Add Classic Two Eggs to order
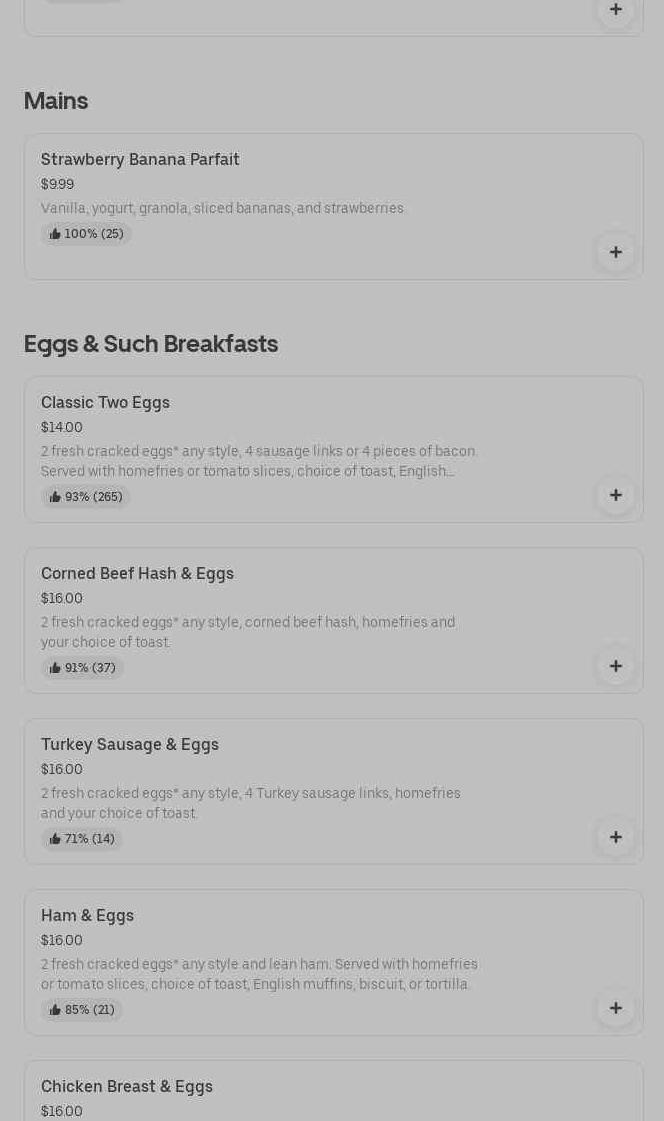The image size is (664, 1121). (615, 495)
